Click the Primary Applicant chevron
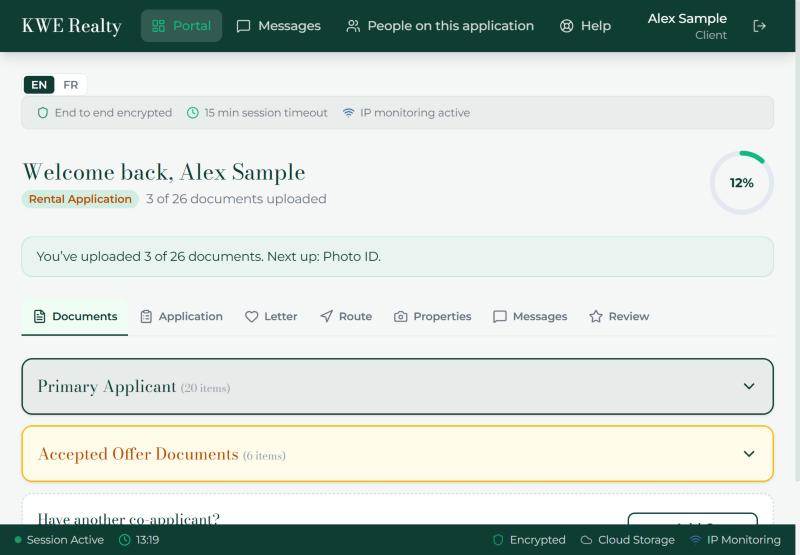This screenshot has height=555, width=800. tap(749, 386)
